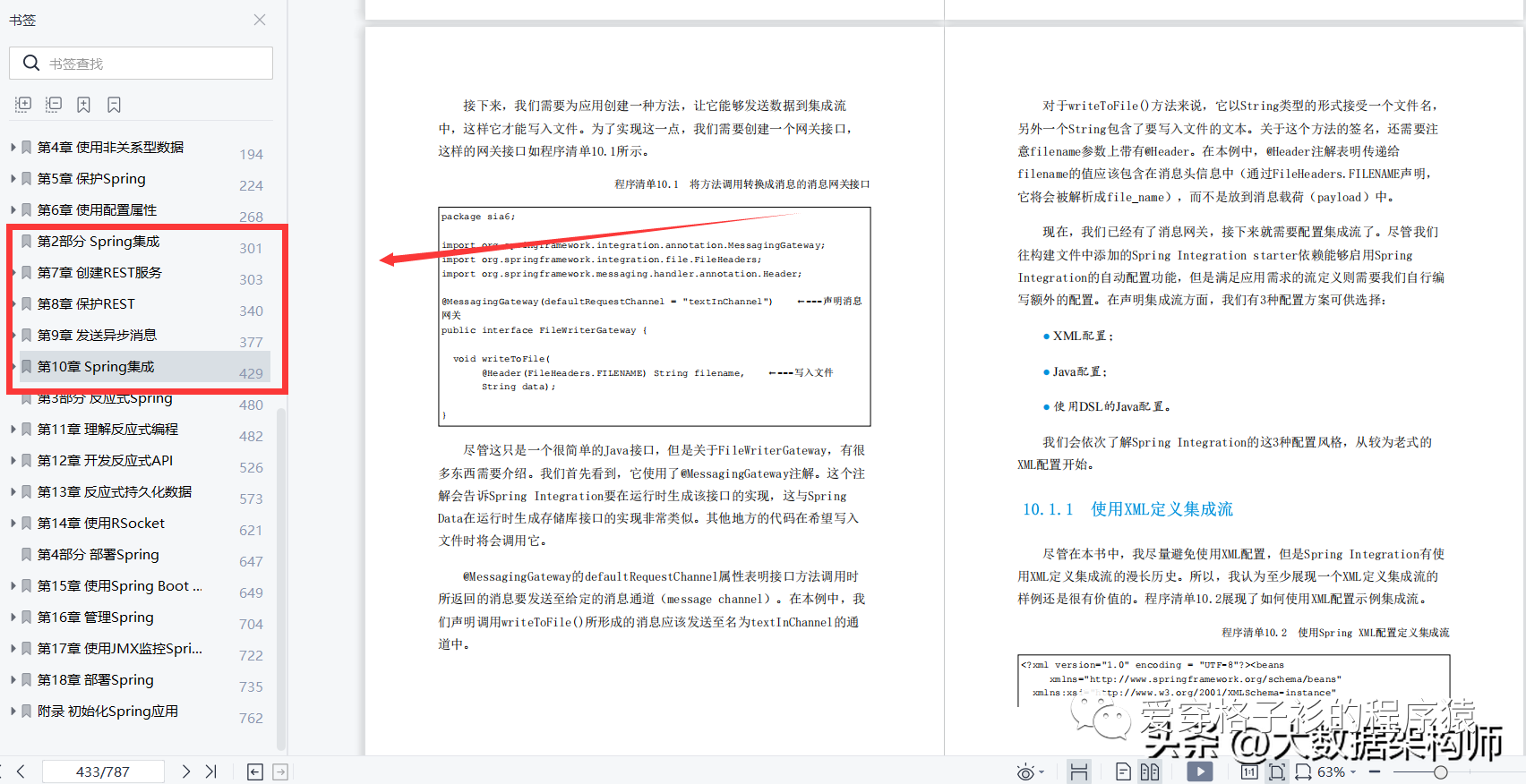Viewport: 1526px width, 784px height.
Task: Open bookmark 第18章 部署Spring
Action: (95, 679)
